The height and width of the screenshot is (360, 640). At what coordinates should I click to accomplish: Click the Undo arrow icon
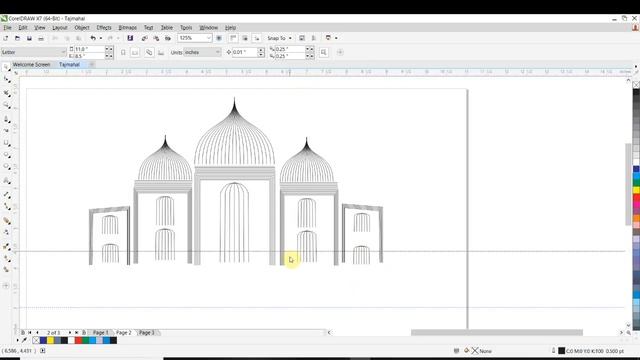coord(93,38)
